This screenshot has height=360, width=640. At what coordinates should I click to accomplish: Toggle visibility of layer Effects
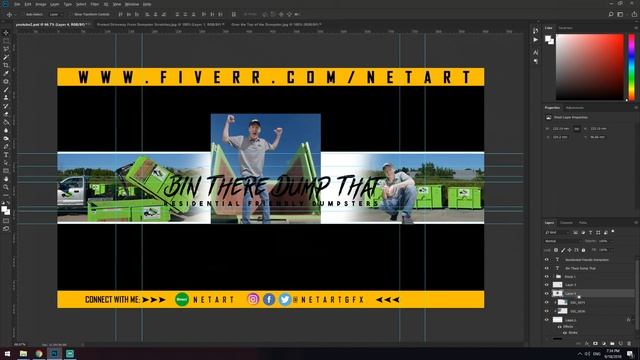pyautogui.click(x=560, y=327)
